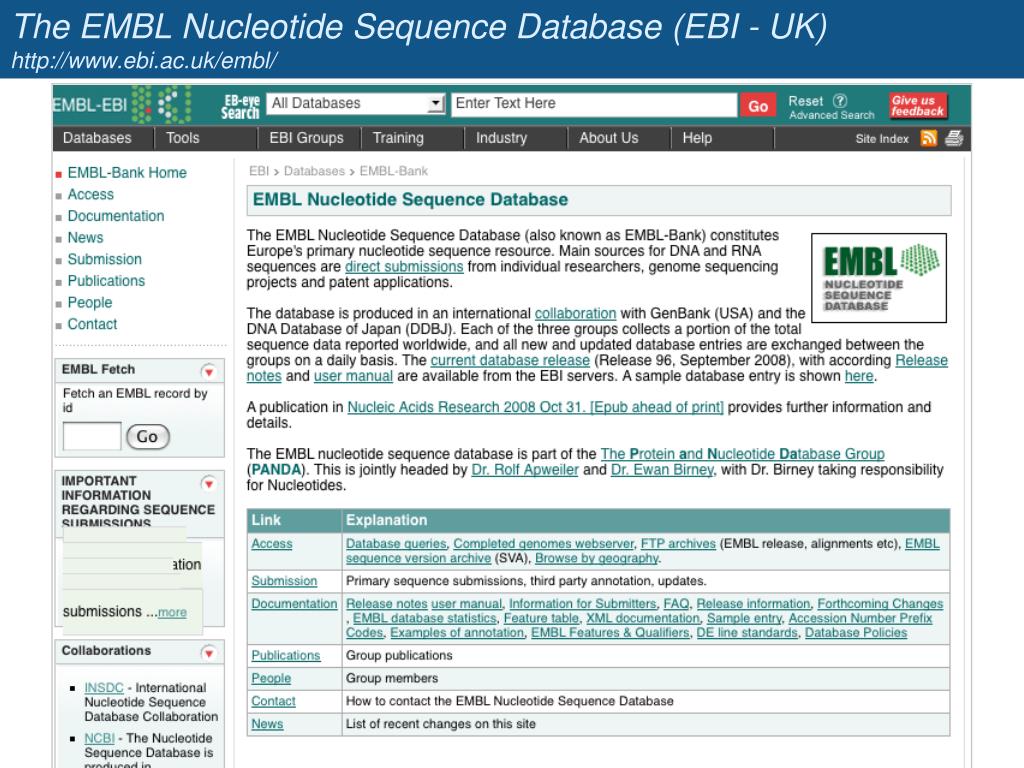Click the Enter Text Here search field

pyautogui.click(x=594, y=103)
